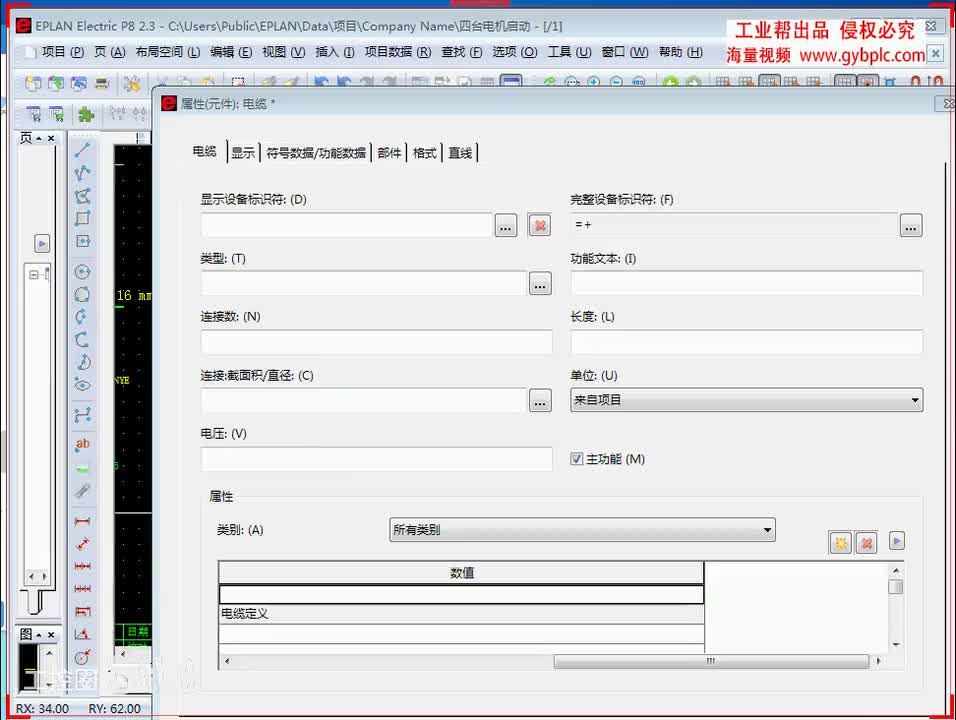
Task: Click the new property star icon
Action: (x=840, y=542)
